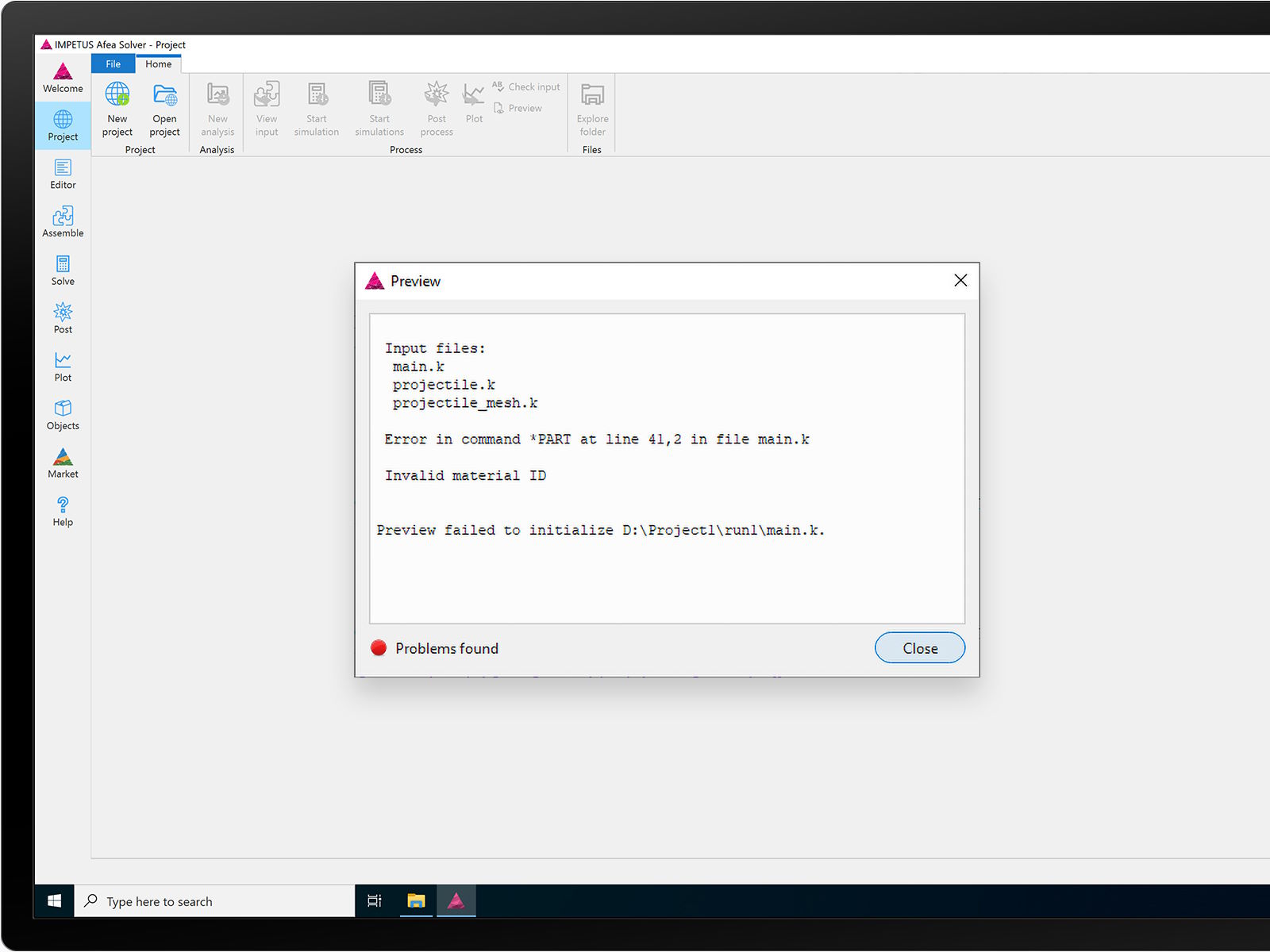This screenshot has width=1270, height=952.
Task: Click the 'Invalid material ID' error text
Action: (x=465, y=475)
